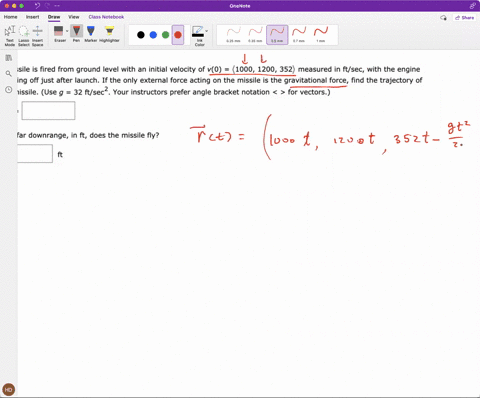The width and height of the screenshot is (480, 398).
Task: Pick the Highlighter tool
Action: pyautogui.click(x=109, y=34)
